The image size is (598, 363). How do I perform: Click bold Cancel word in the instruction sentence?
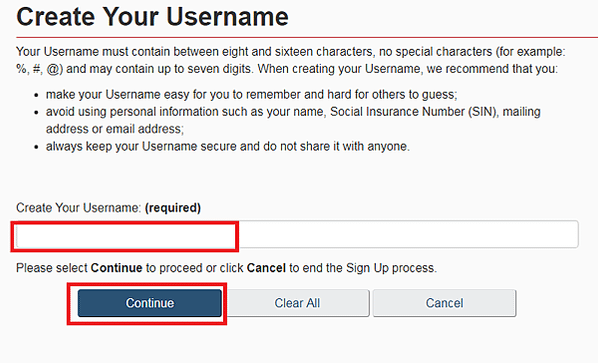(266, 268)
